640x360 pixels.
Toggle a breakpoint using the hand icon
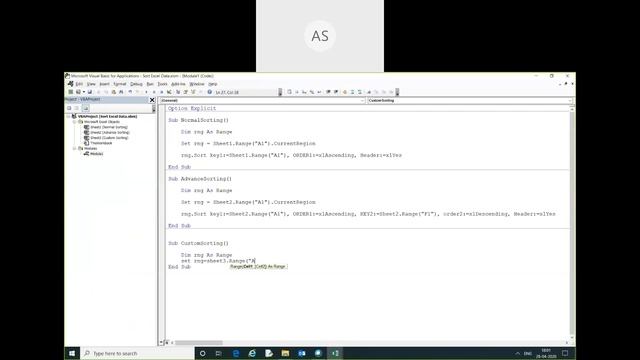[345, 92]
